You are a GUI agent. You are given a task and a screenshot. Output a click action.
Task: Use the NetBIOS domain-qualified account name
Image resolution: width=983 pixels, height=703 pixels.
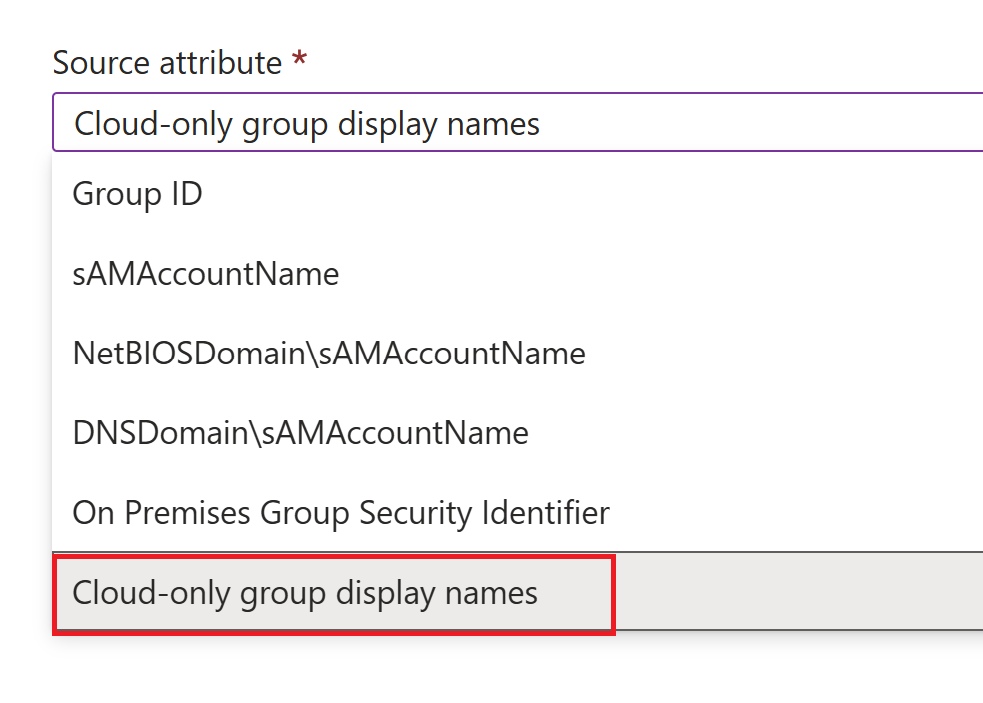[x=329, y=353]
